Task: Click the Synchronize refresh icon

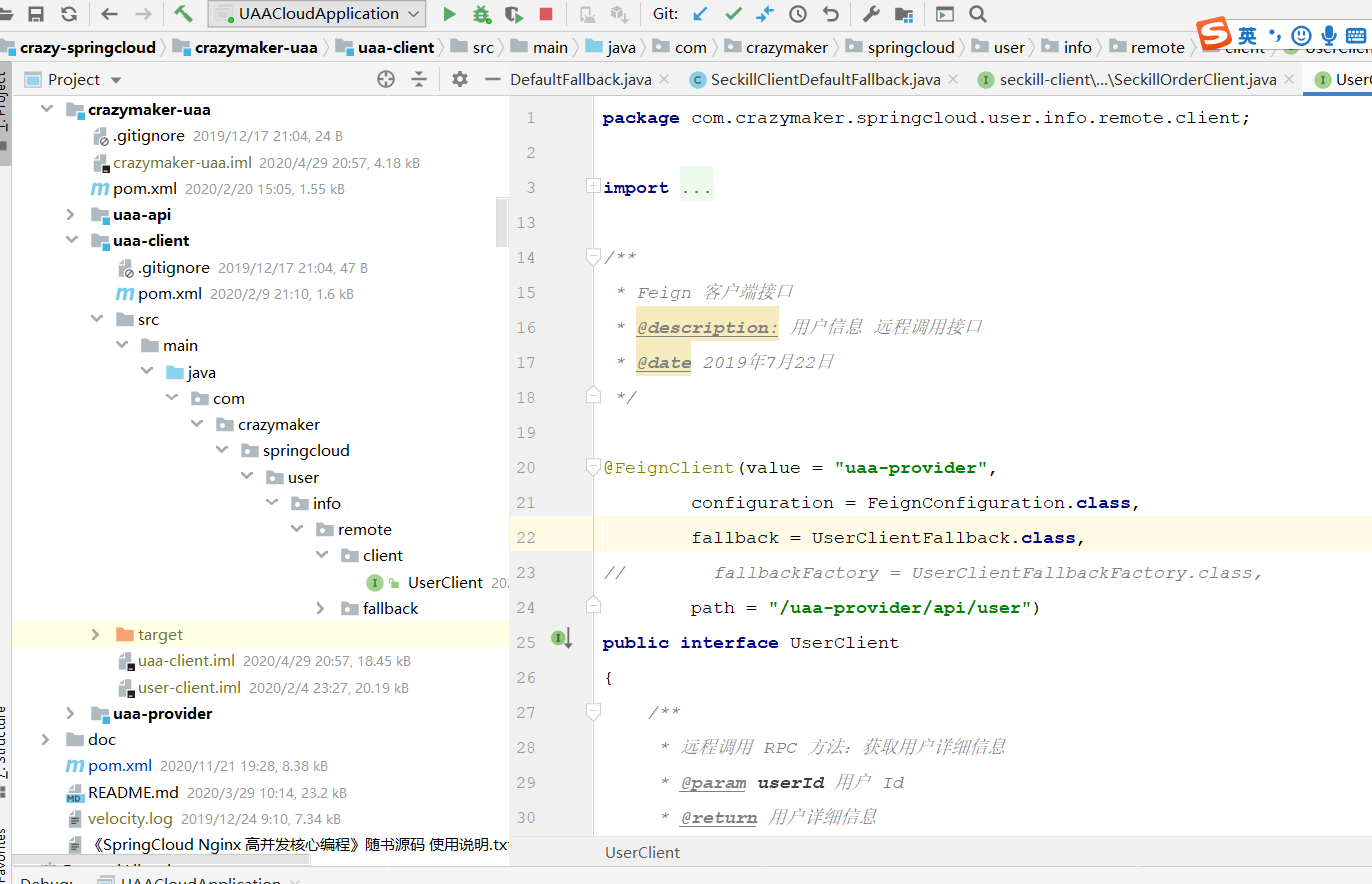Action: click(68, 14)
